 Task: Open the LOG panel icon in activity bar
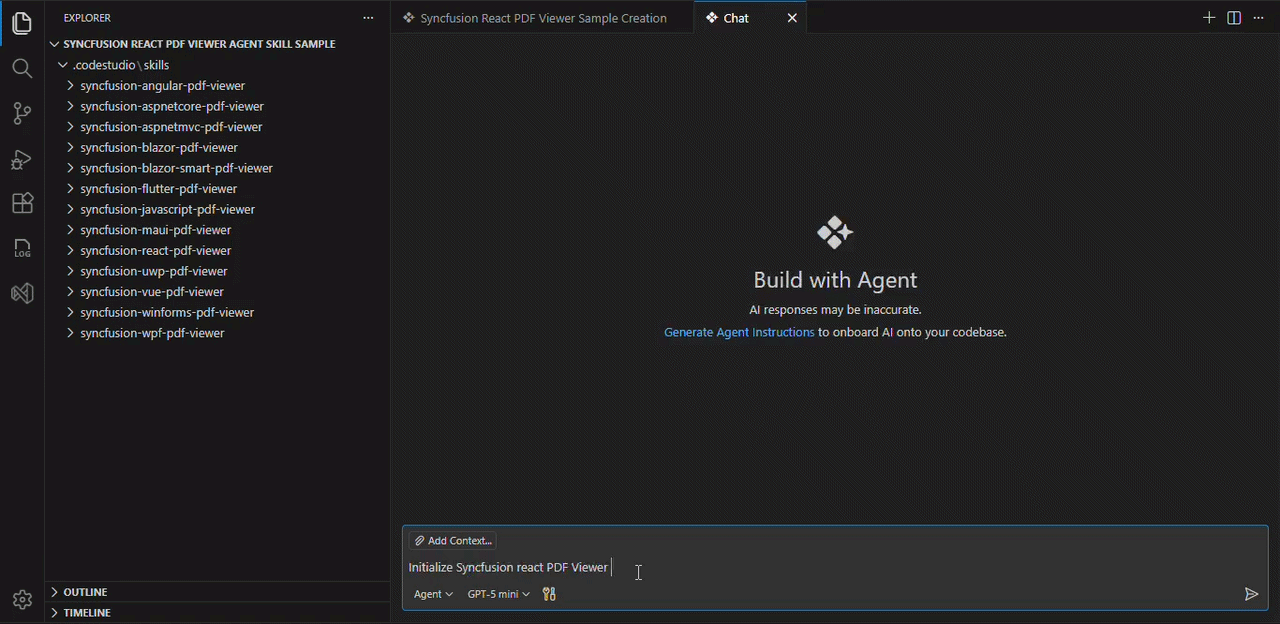pyautogui.click(x=22, y=249)
